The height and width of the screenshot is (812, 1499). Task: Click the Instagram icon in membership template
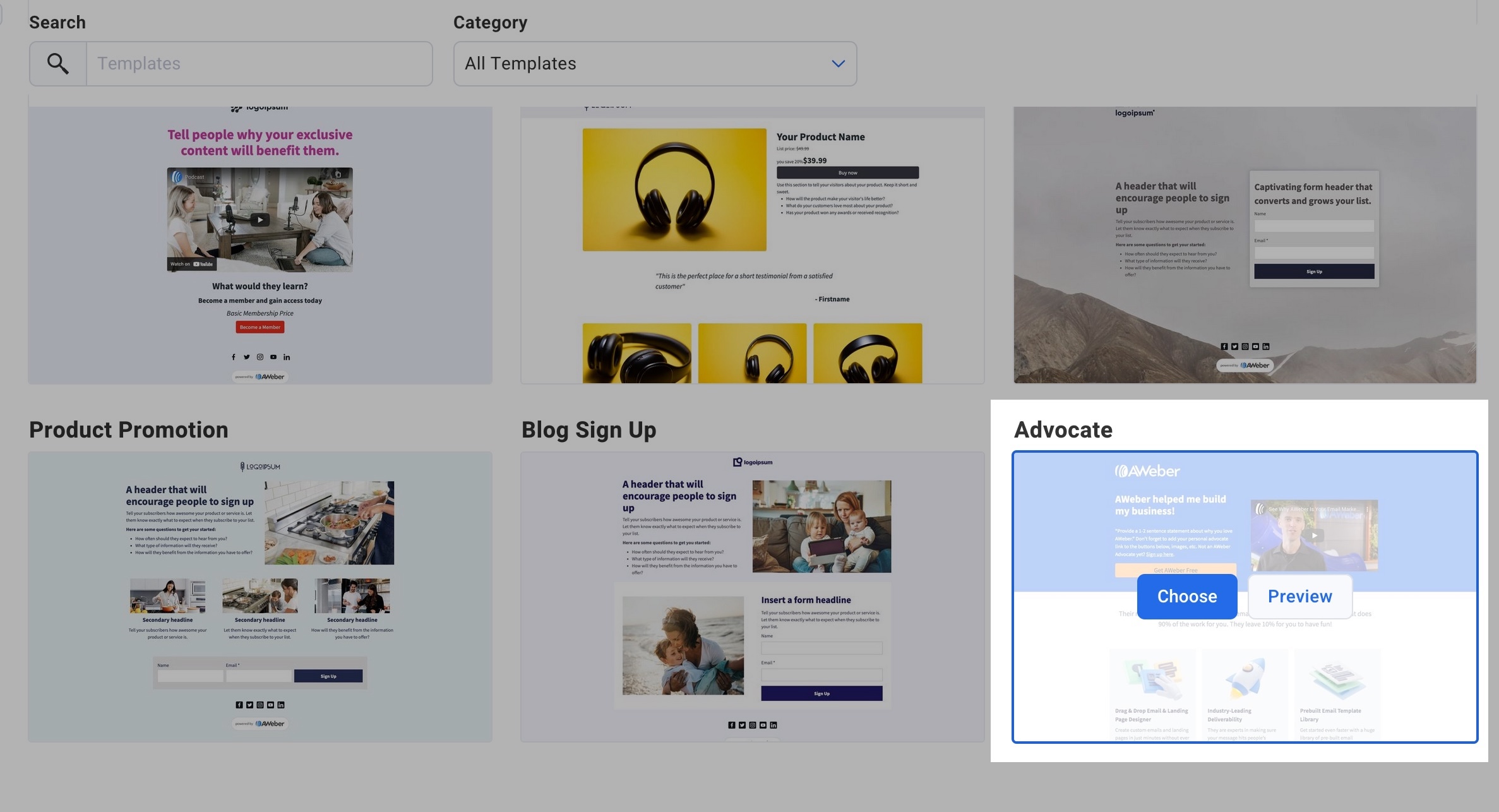click(260, 357)
